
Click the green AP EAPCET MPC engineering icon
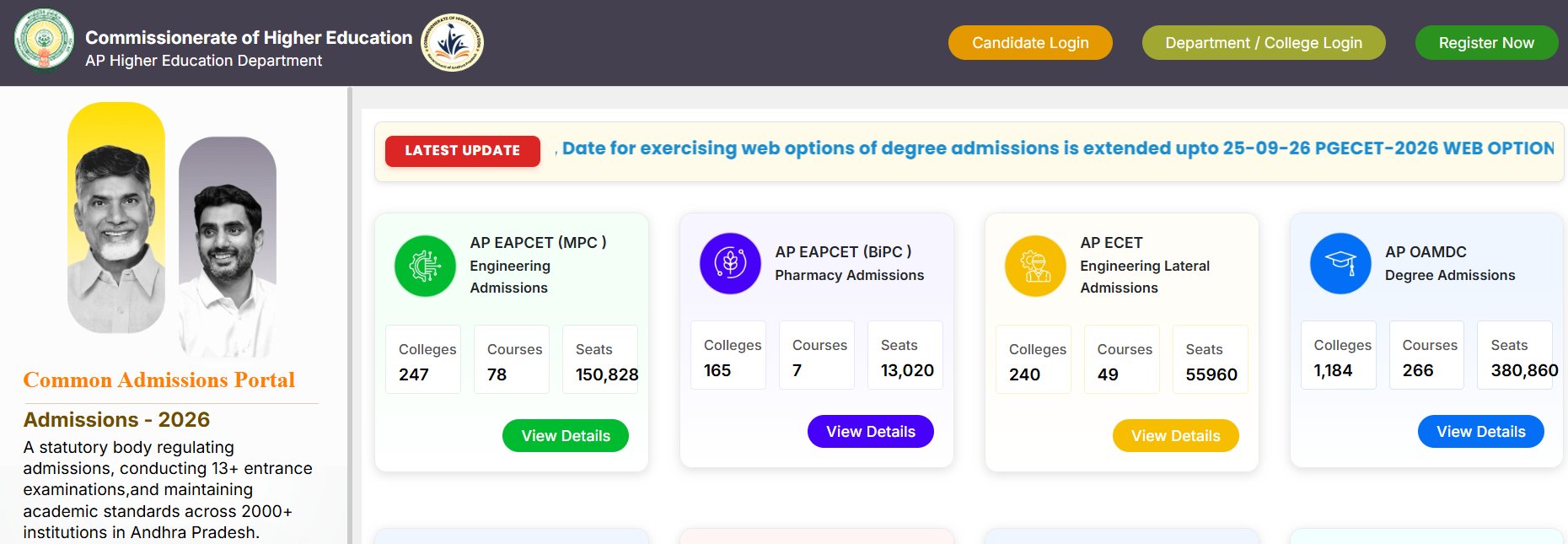(x=425, y=266)
